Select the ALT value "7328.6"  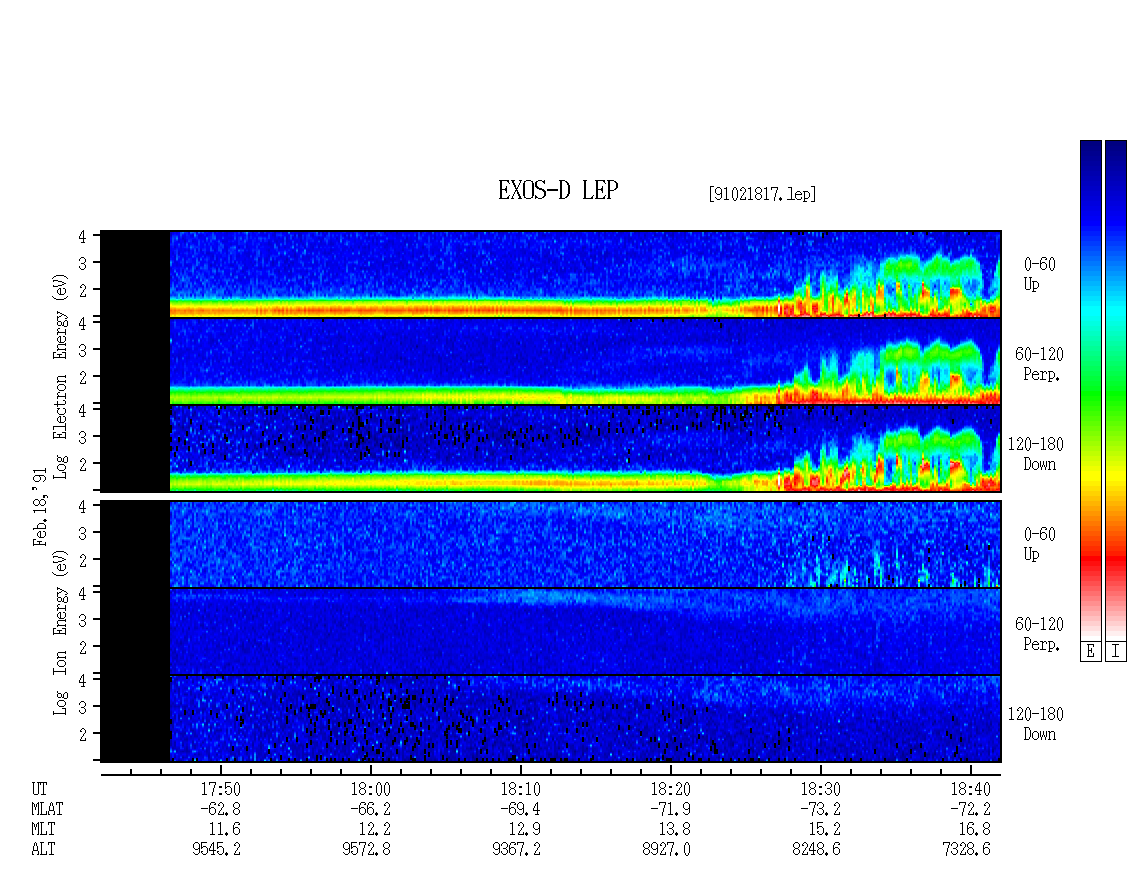tap(967, 849)
